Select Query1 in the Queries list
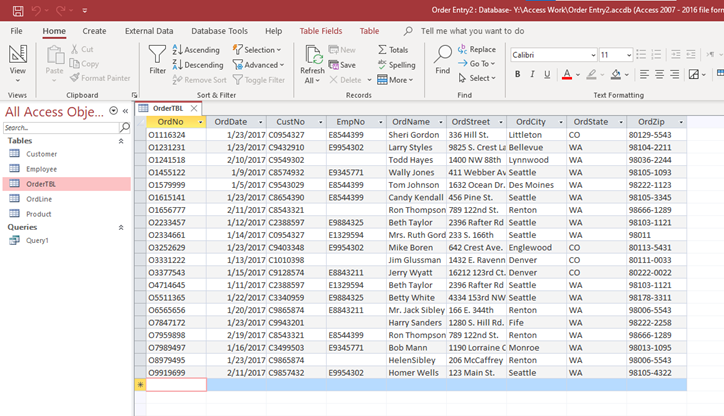Image resolution: width=724 pixels, height=416 pixels. [x=37, y=241]
